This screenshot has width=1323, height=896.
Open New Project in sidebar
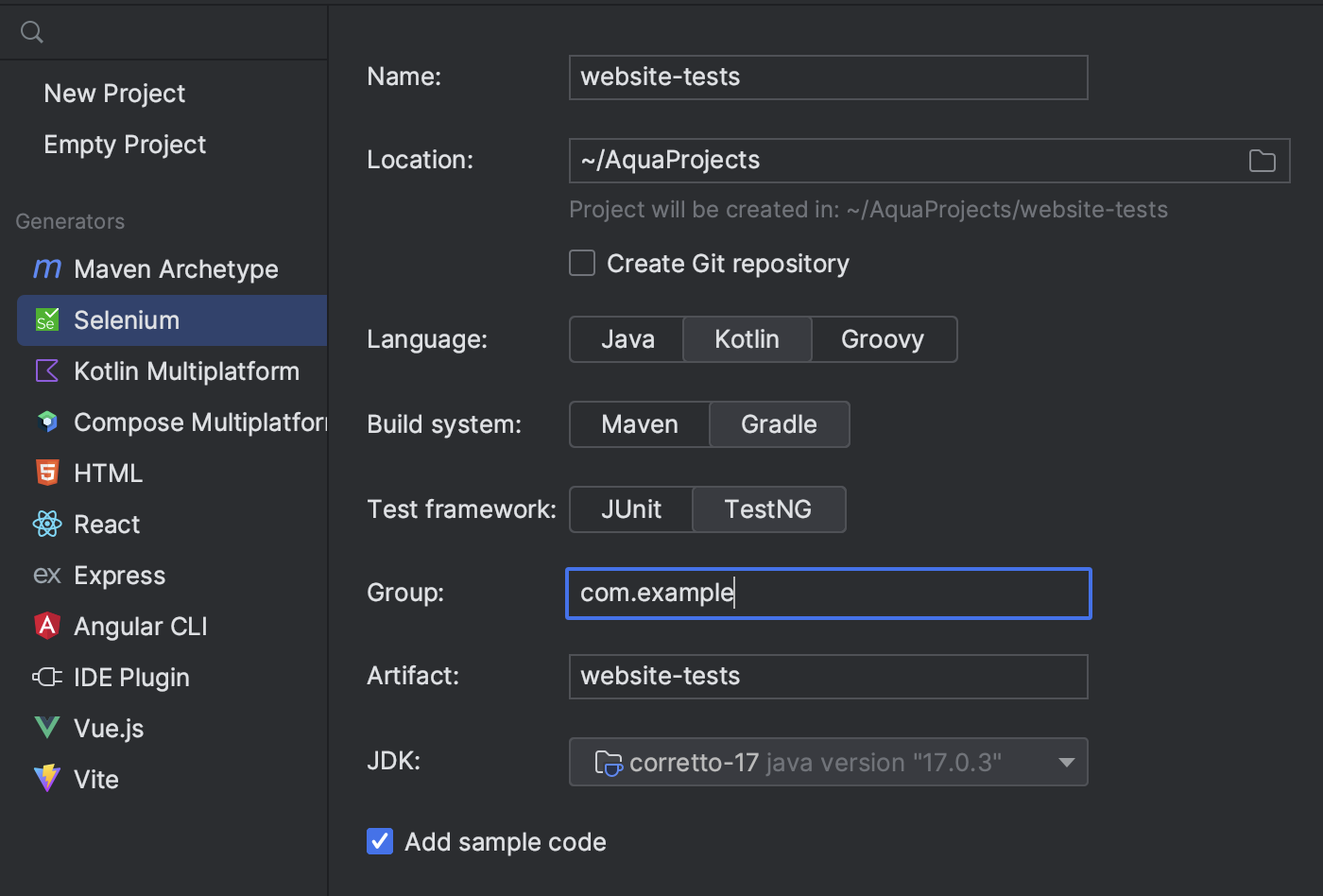[114, 94]
